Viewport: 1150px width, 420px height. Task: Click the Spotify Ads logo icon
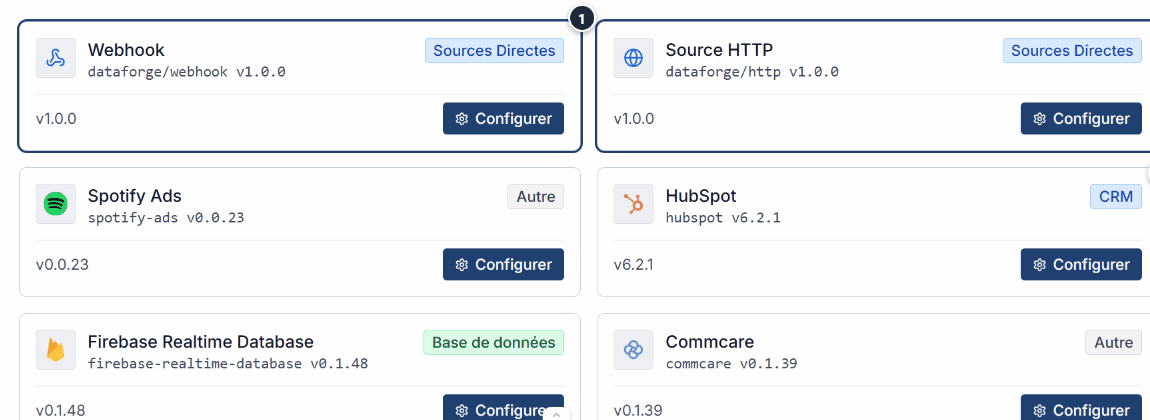(x=56, y=204)
